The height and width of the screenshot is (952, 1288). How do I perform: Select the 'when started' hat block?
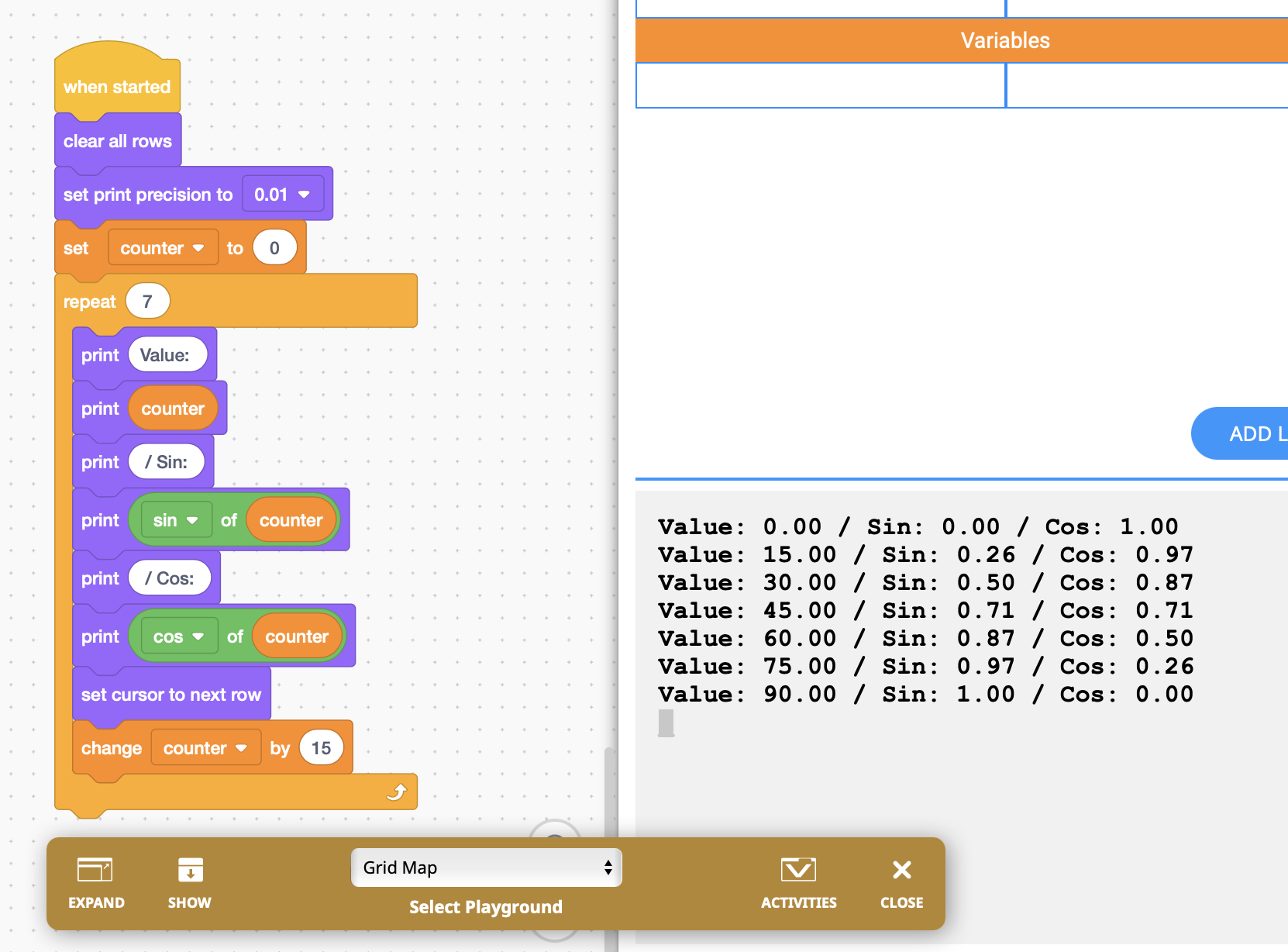[x=116, y=86]
